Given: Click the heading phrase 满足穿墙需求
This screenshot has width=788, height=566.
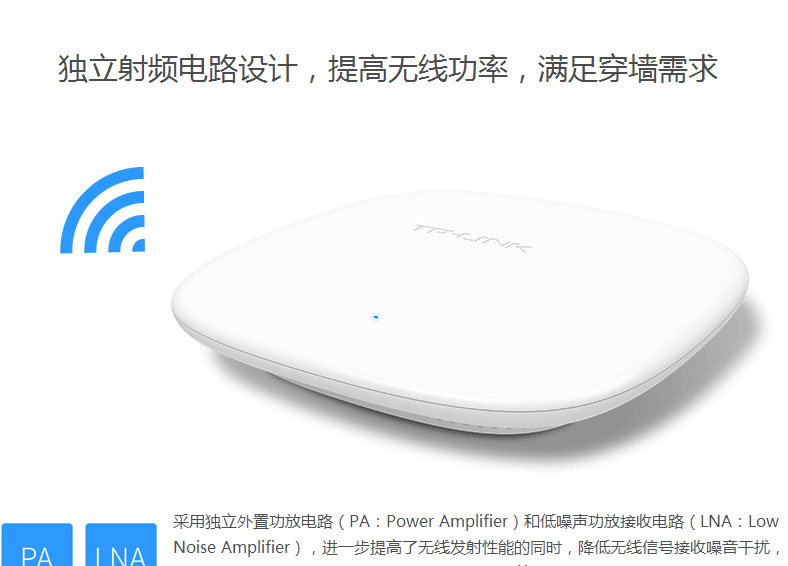Looking at the screenshot, I should tap(627, 69).
